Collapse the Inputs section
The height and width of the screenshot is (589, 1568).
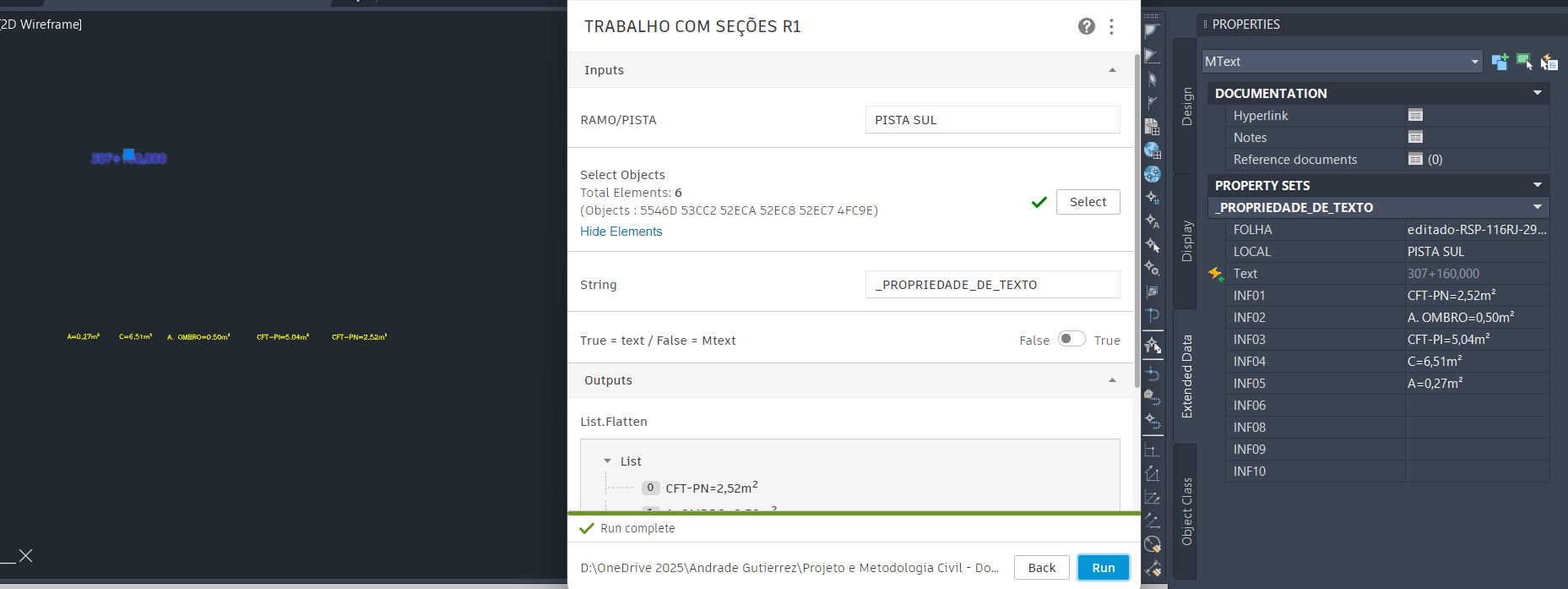1112,70
